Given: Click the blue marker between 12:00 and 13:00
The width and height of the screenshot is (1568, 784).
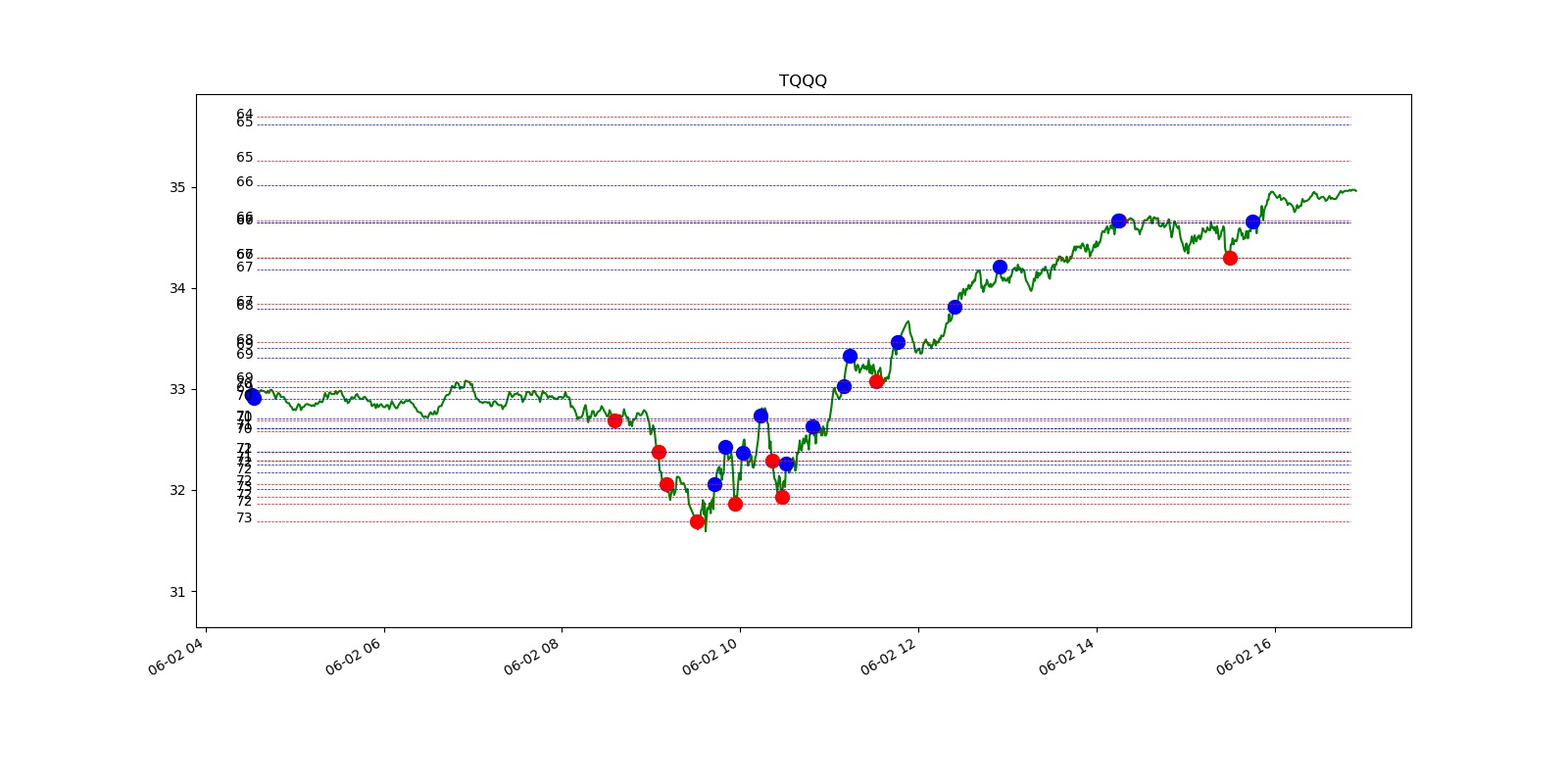Looking at the screenshot, I should click(955, 307).
